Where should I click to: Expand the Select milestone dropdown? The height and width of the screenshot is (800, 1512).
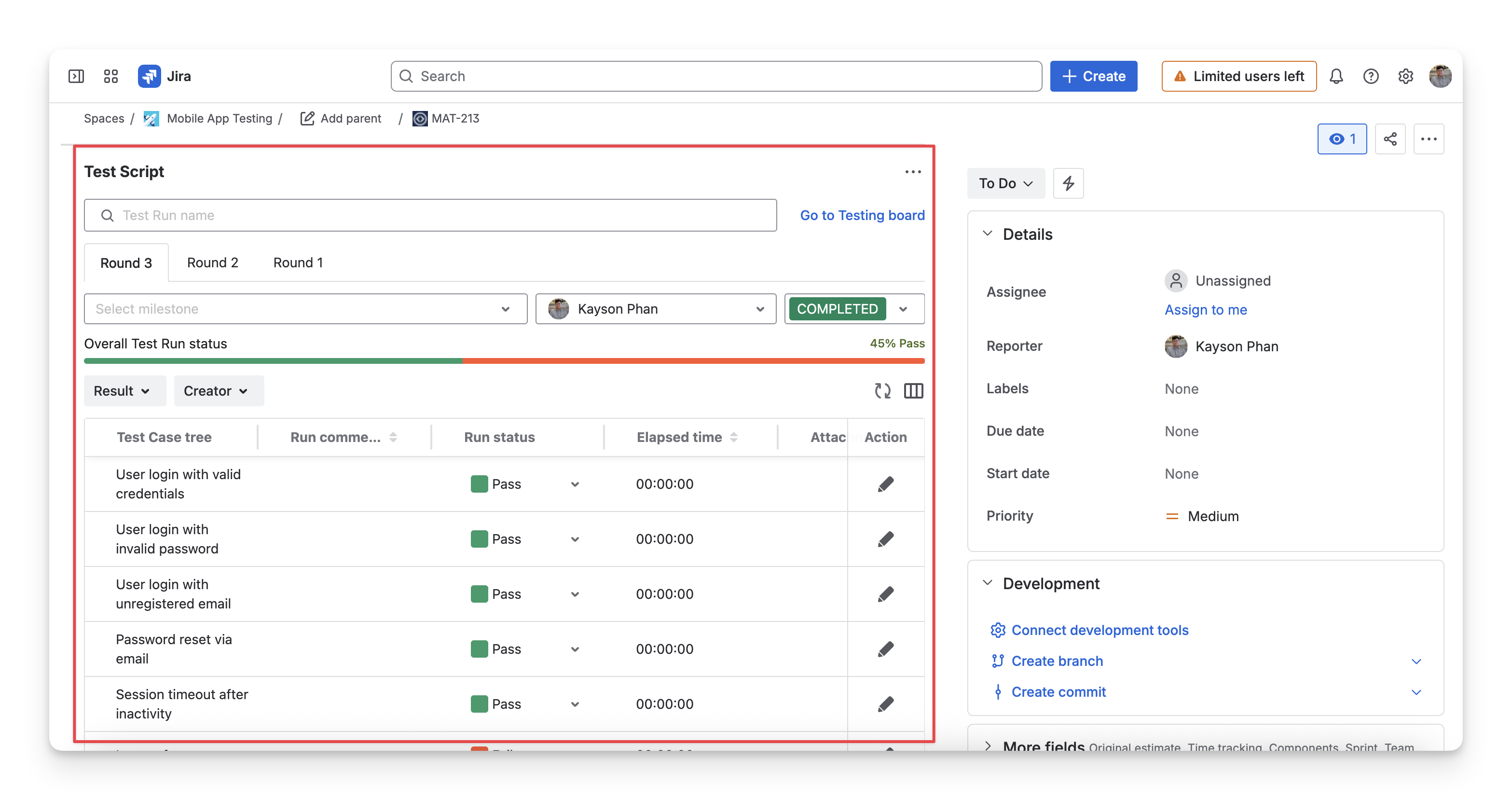(x=305, y=309)
